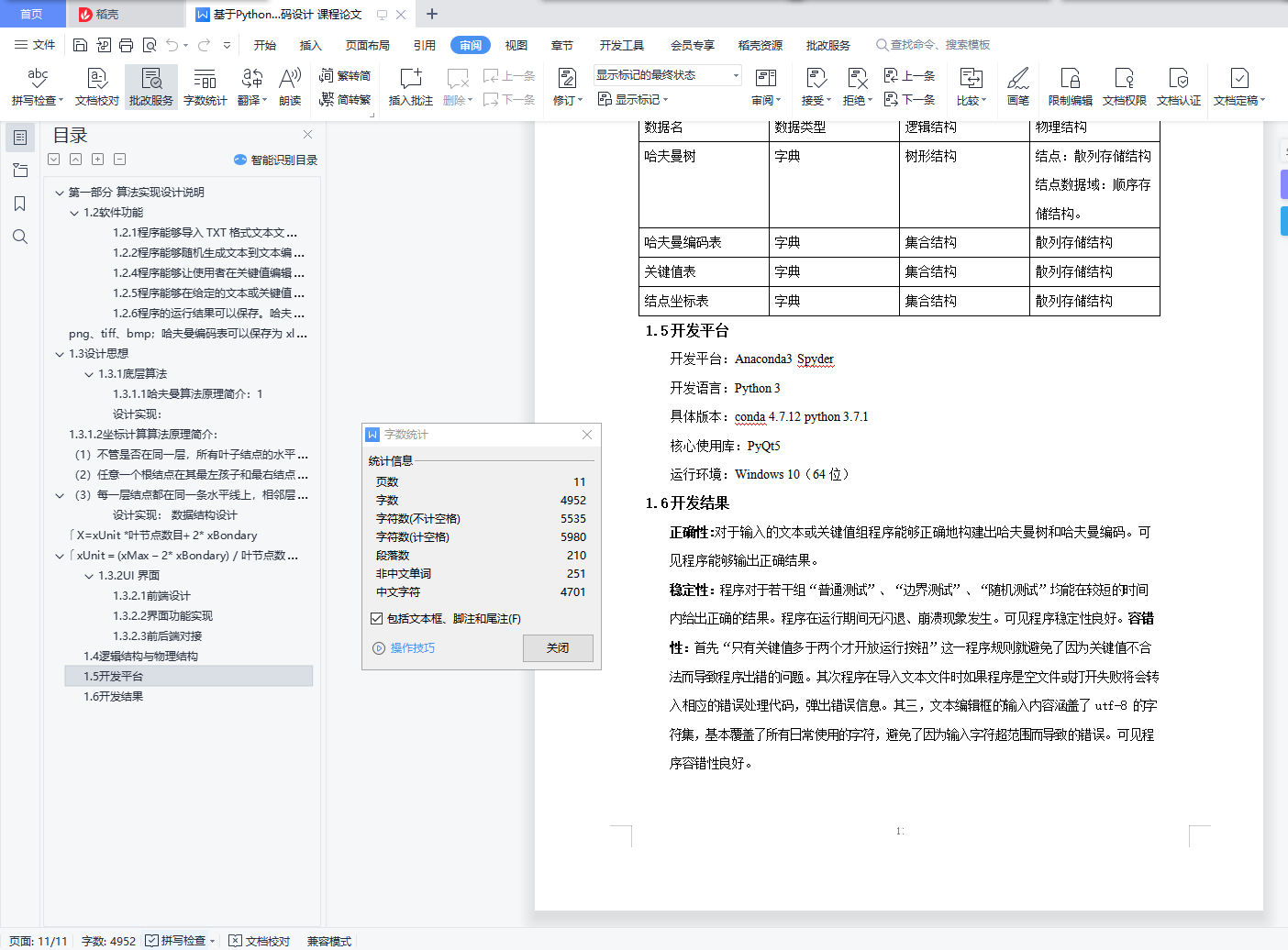Switch to the 插入 ribbon tab
The image size is (1288, 950).
pyautogui.click(x=311, y=45)
